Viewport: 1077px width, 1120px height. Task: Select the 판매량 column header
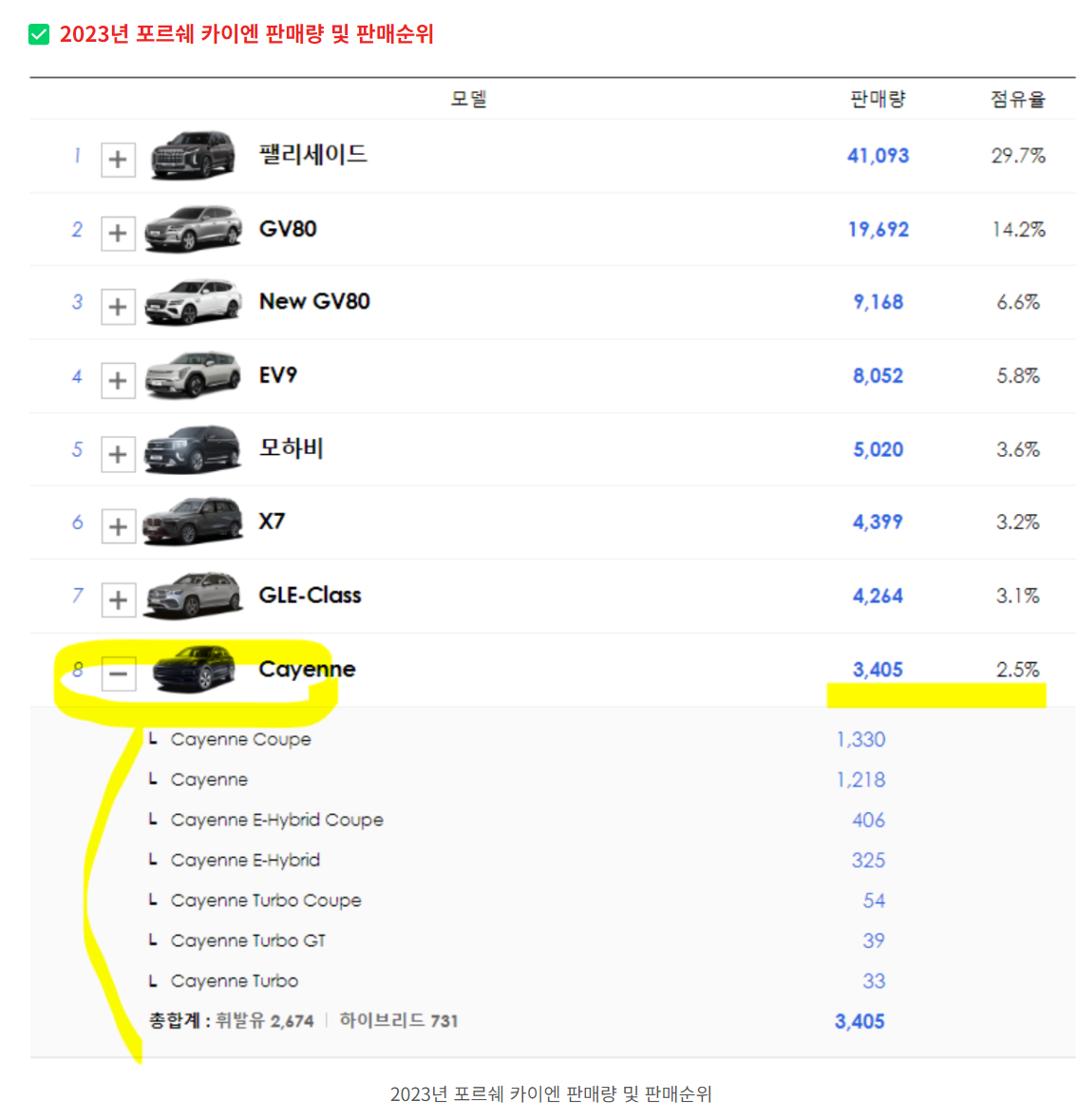pos(878,99)
